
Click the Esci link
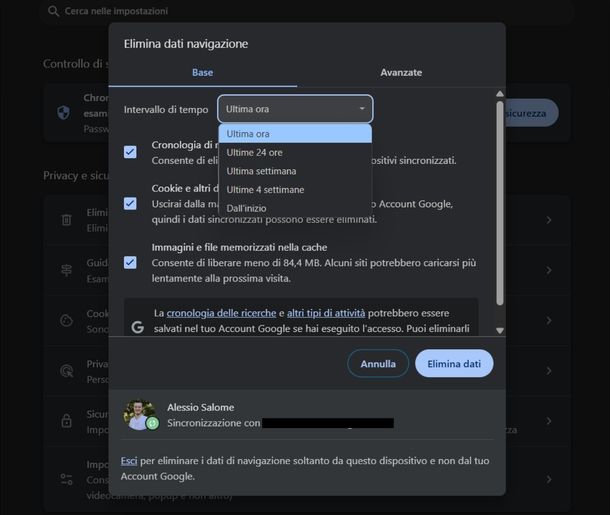(129, 461)
